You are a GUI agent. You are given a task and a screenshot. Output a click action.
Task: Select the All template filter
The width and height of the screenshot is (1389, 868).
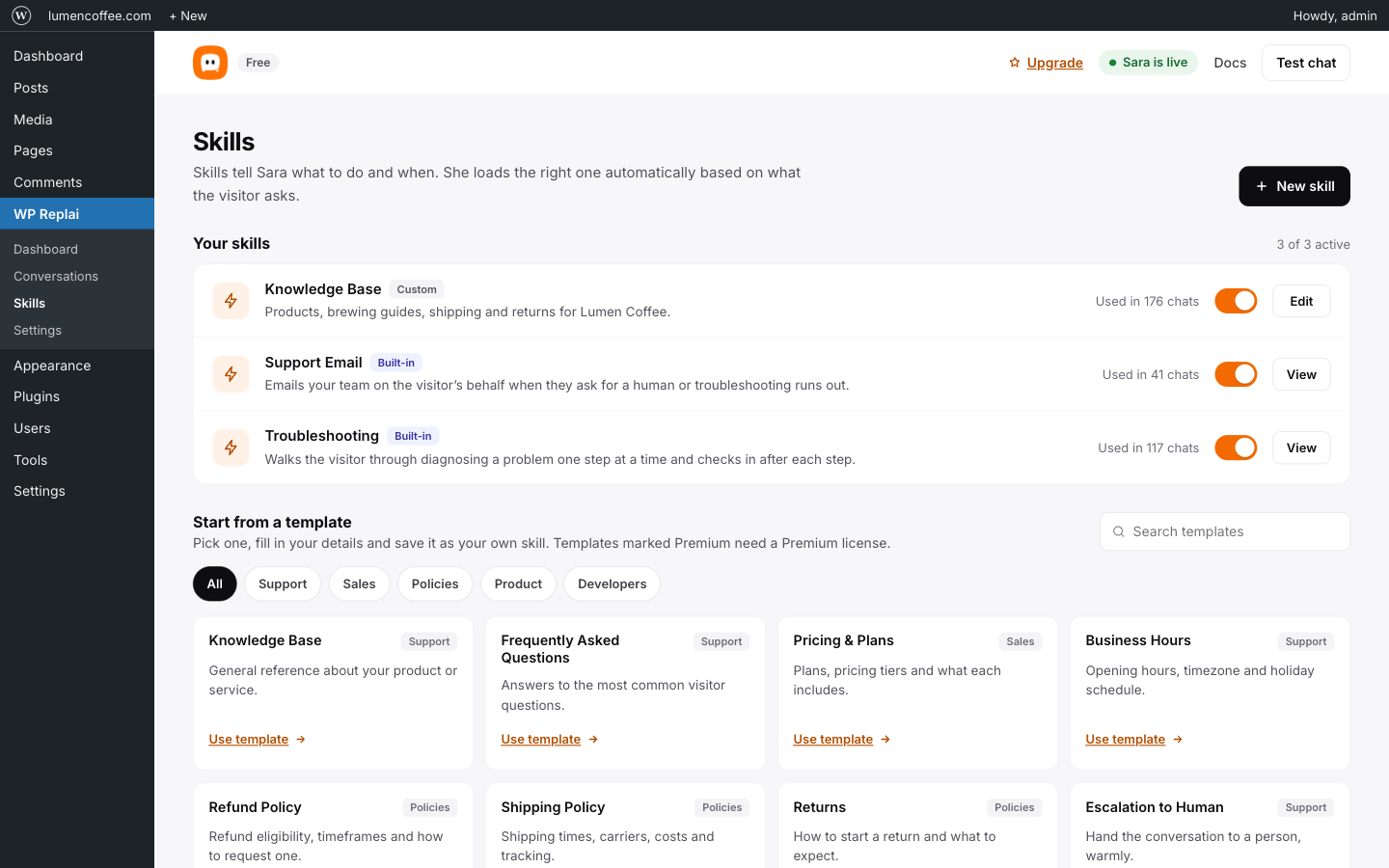215,583
